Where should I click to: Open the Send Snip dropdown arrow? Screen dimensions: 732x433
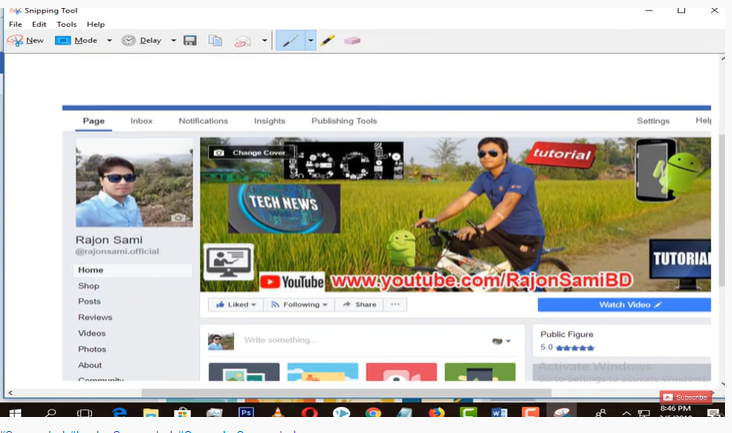pyautogui.click(x=264, y=41)
